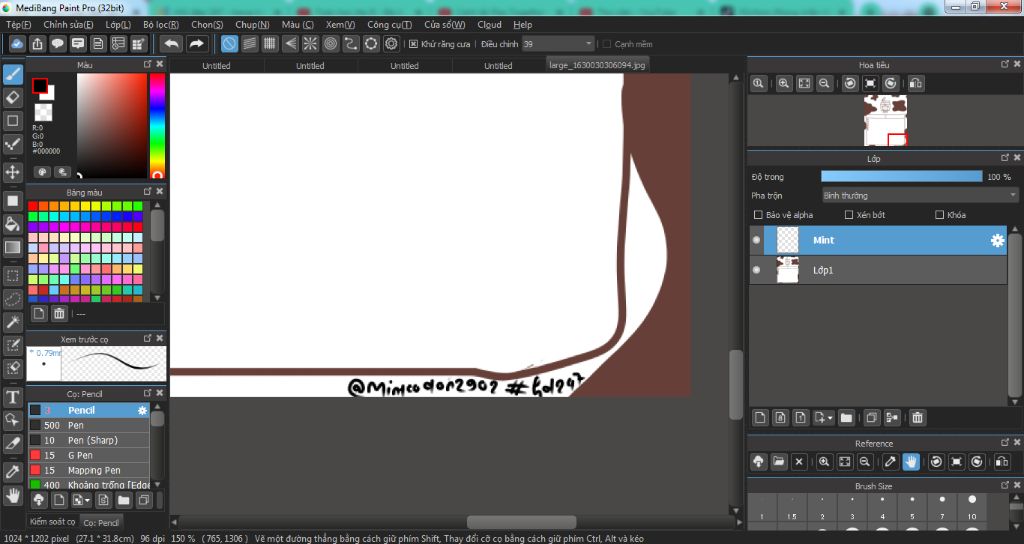Open the Help menu
The image size is (1024, 544).
(x=522, y=25)
